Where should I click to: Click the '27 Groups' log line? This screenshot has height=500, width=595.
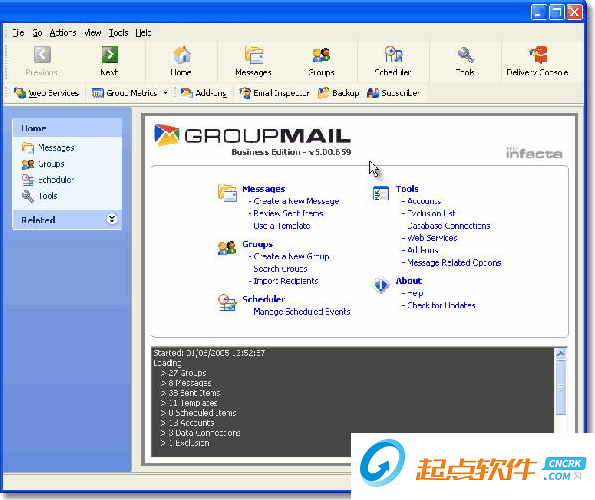point(184,373)
